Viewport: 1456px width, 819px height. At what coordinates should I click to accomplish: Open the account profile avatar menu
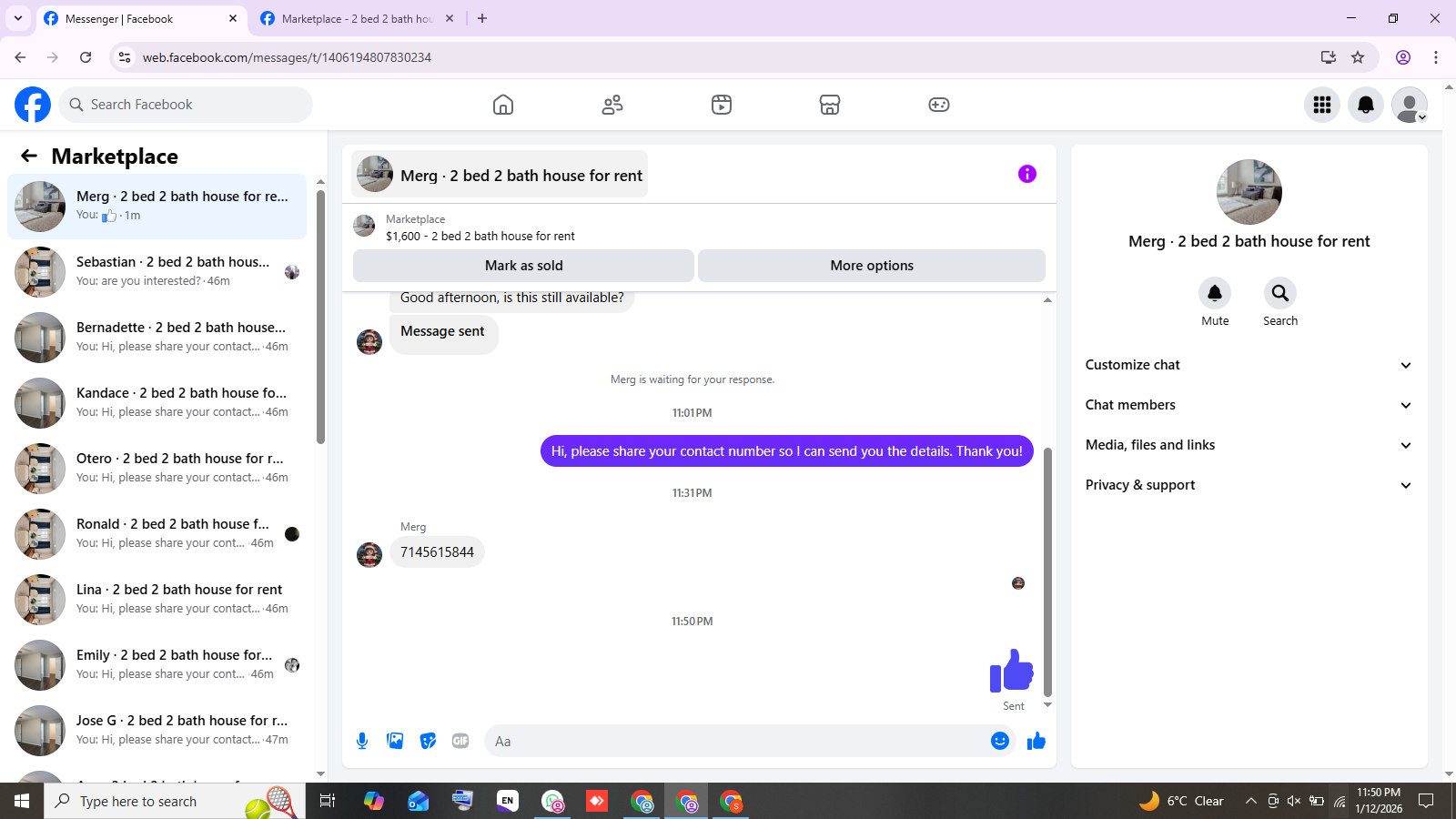click(x=1410, y=105)
